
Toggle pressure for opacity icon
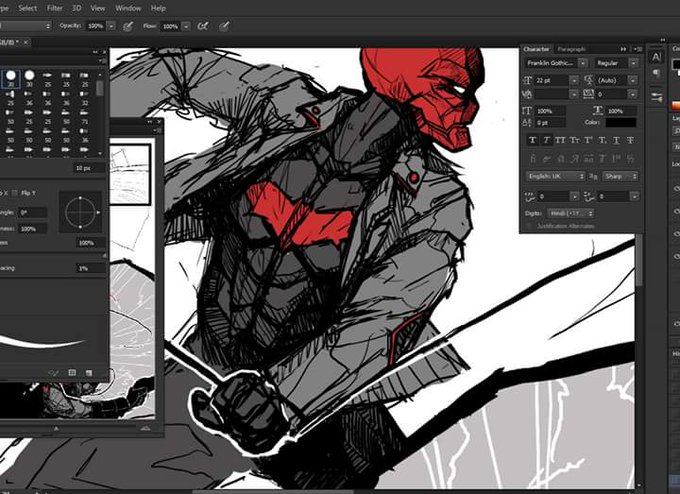(x=128, y=26)
